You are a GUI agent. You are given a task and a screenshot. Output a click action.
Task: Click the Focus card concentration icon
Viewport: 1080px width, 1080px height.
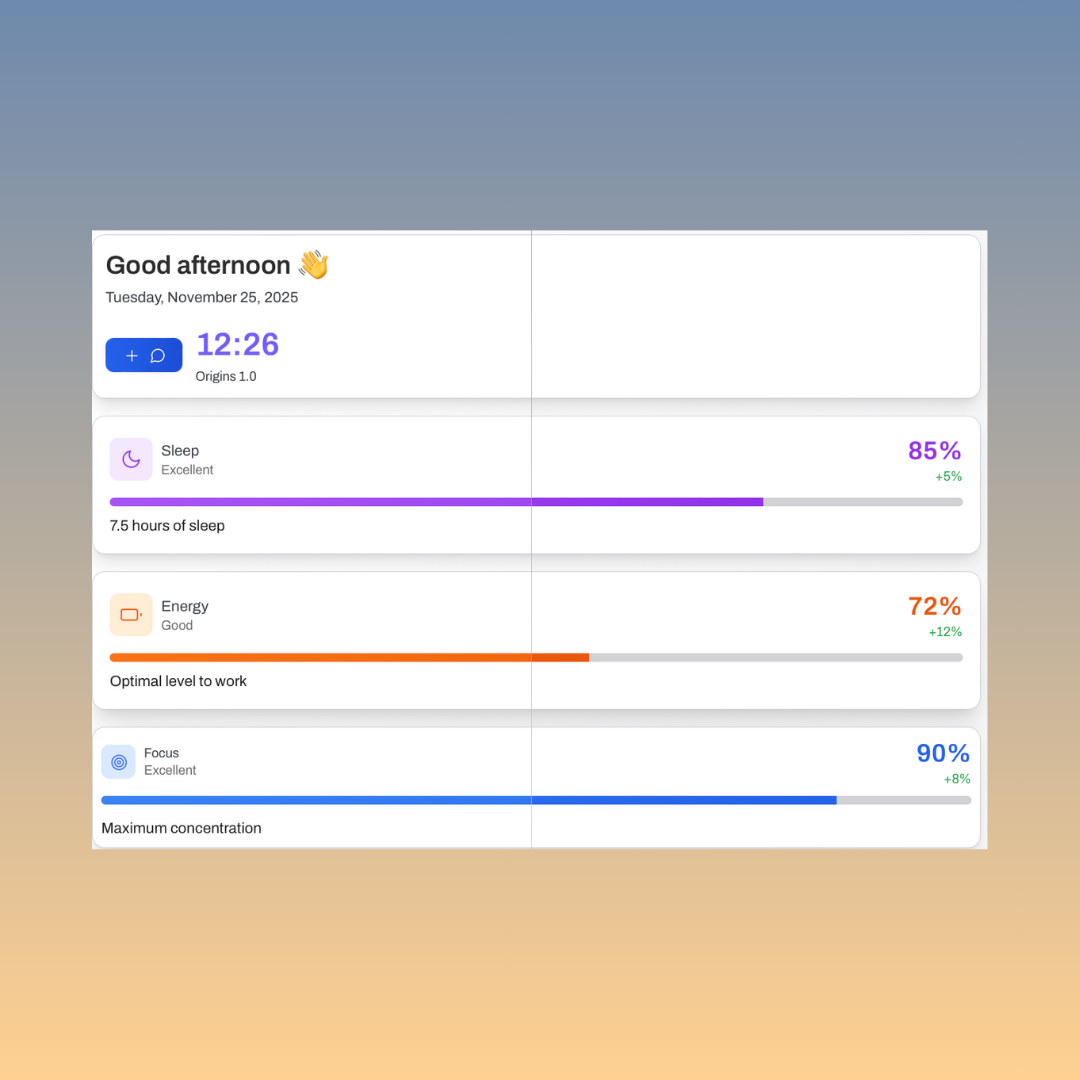[119, 762]
